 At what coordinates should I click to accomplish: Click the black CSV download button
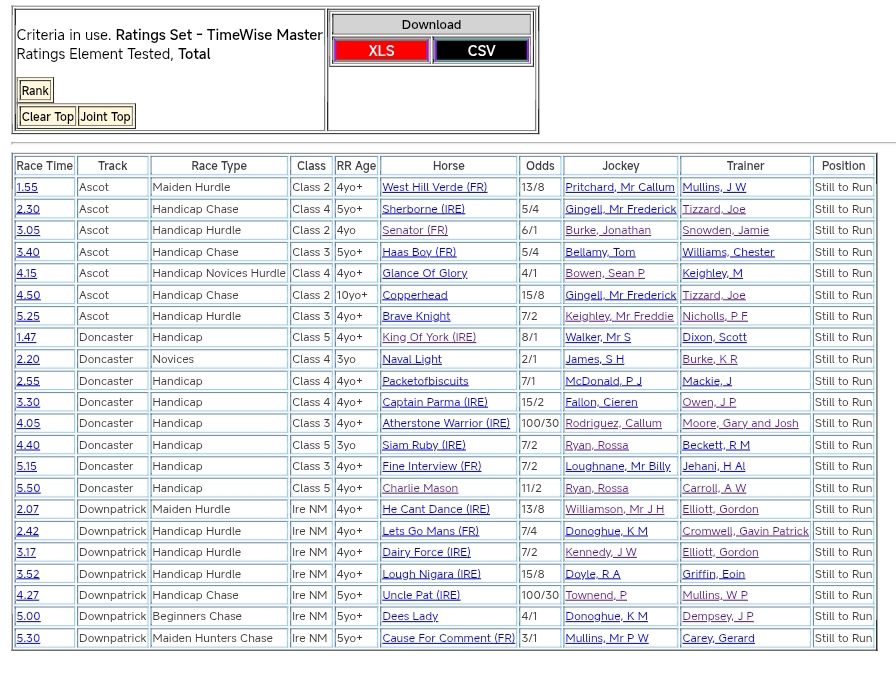pos(481,51)
